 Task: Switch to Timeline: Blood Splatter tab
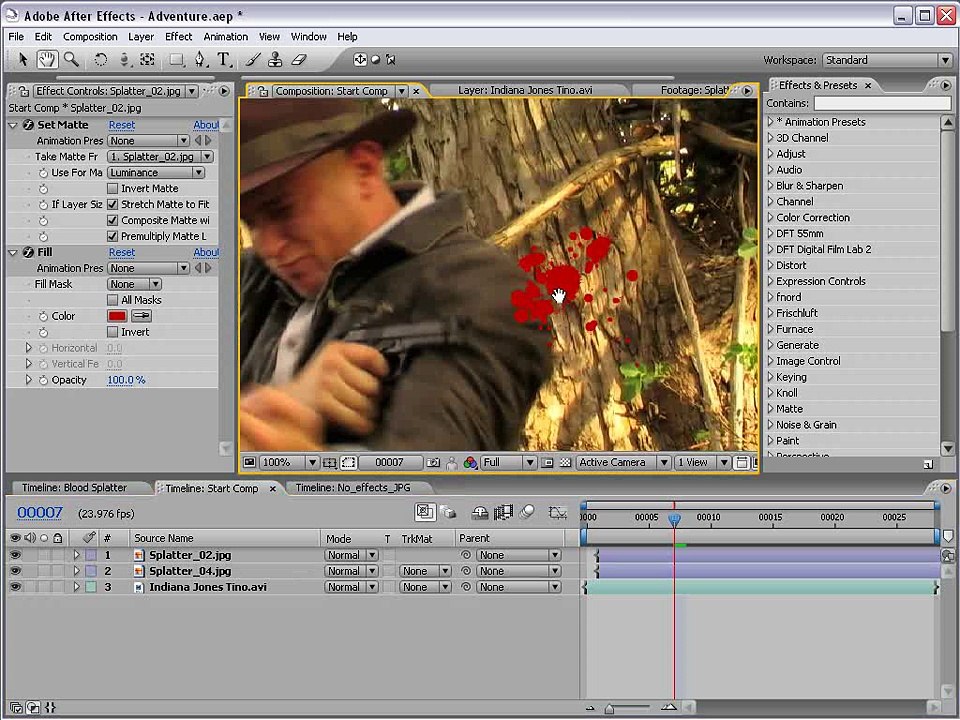(74, 488)
